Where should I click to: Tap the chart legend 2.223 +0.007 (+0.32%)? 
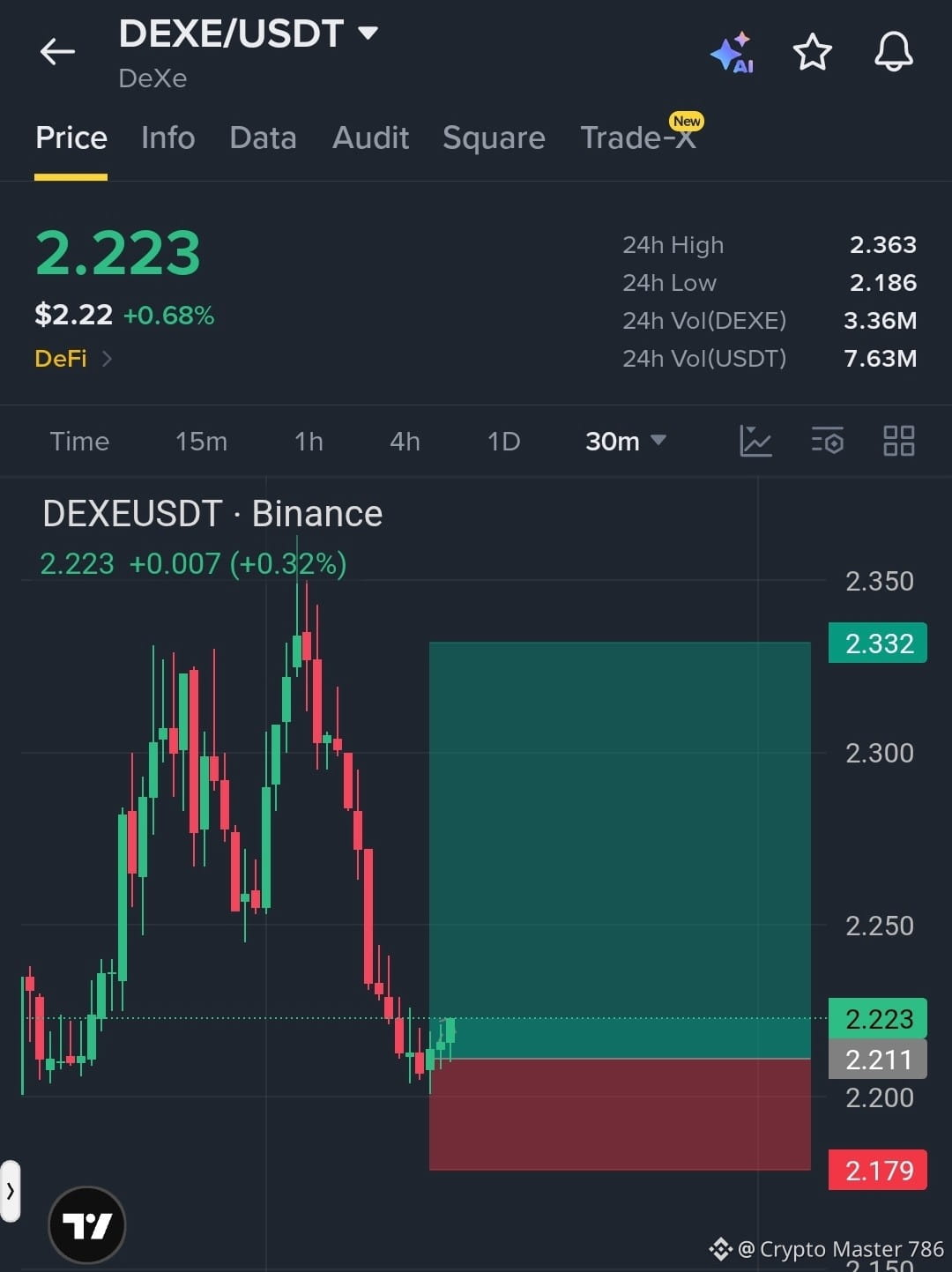click(193, 563)
